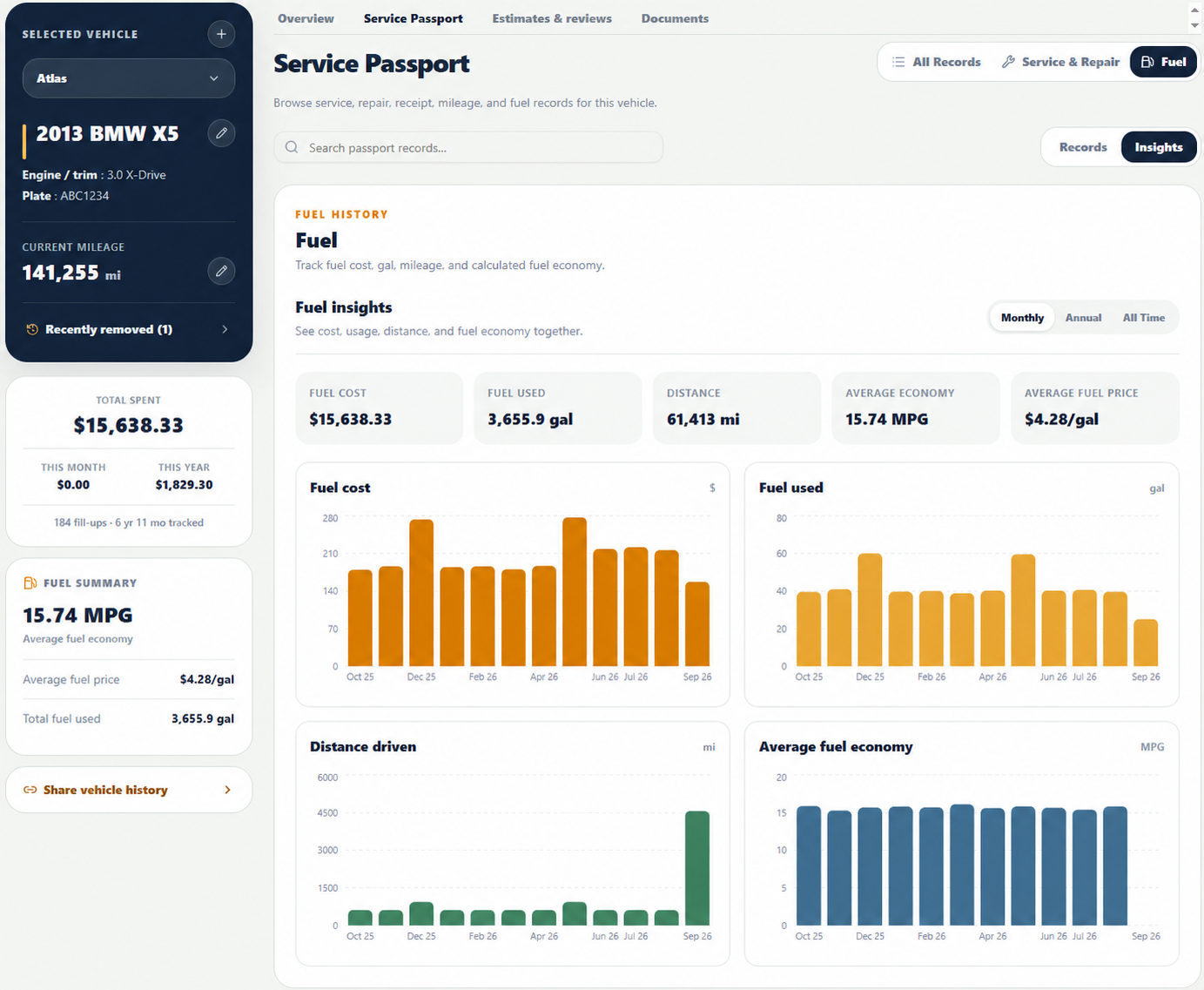Click the list icon beside All Records
The height and width of the screenshot is (990, 1204).
click(898, 62)
